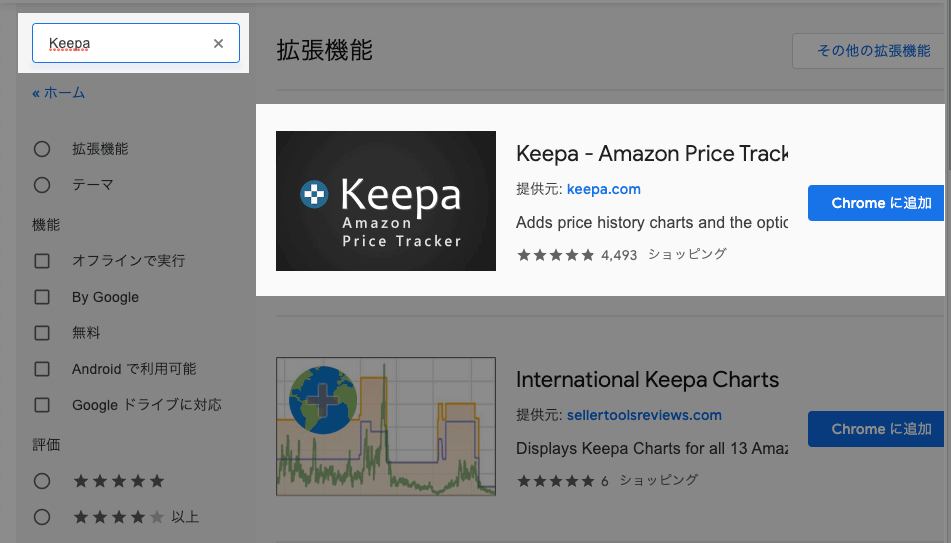Image resolution: width=951 pixels, height=543 pixels.
Task: Select the 拡張機能 radio button
Action: tap(42, 149)
